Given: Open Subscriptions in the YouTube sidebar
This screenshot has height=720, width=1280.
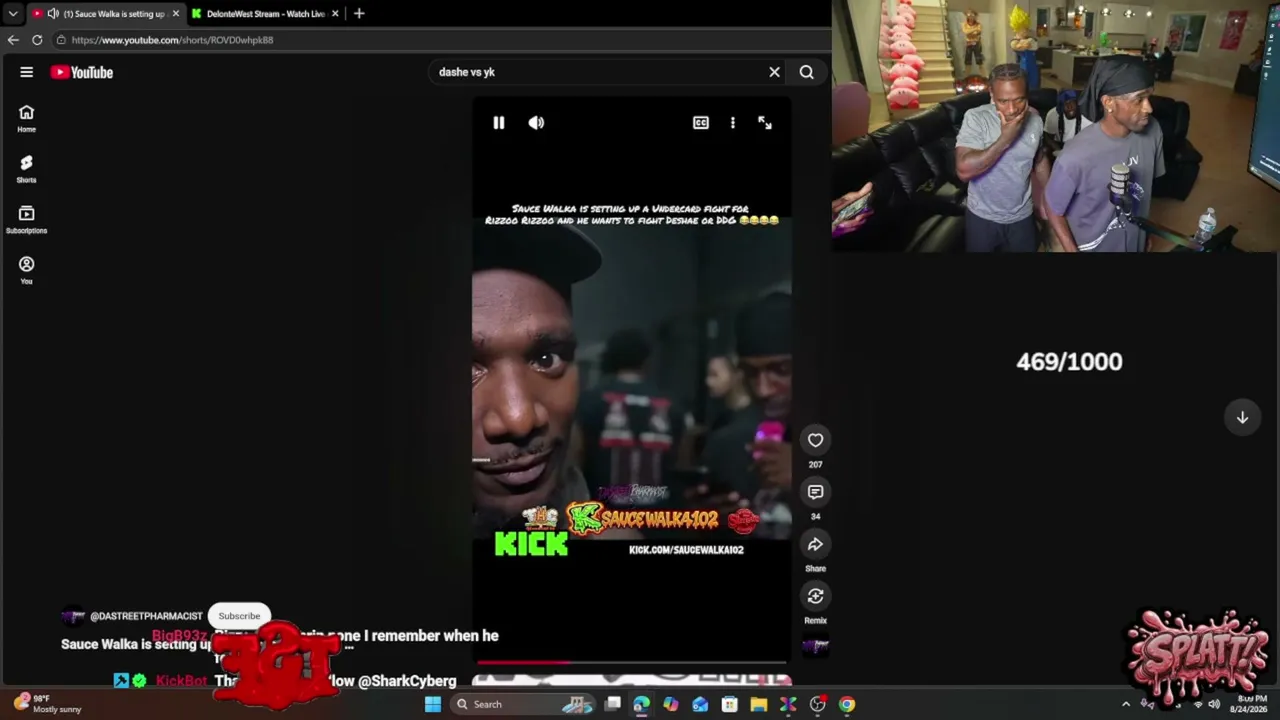Looking at the screenshot, I should point(26,219).
